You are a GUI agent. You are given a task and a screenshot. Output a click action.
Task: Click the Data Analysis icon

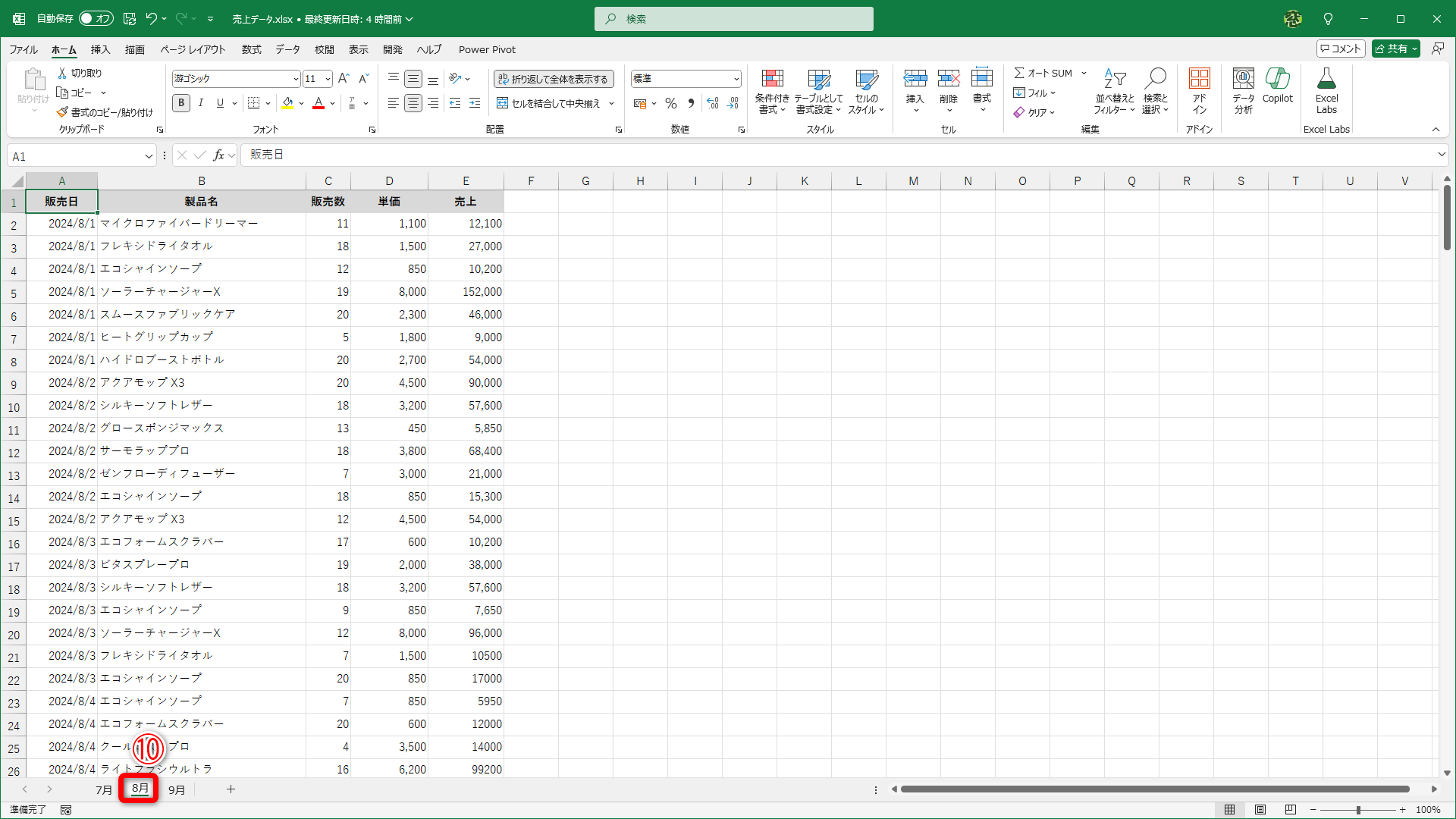point(1243,79)
